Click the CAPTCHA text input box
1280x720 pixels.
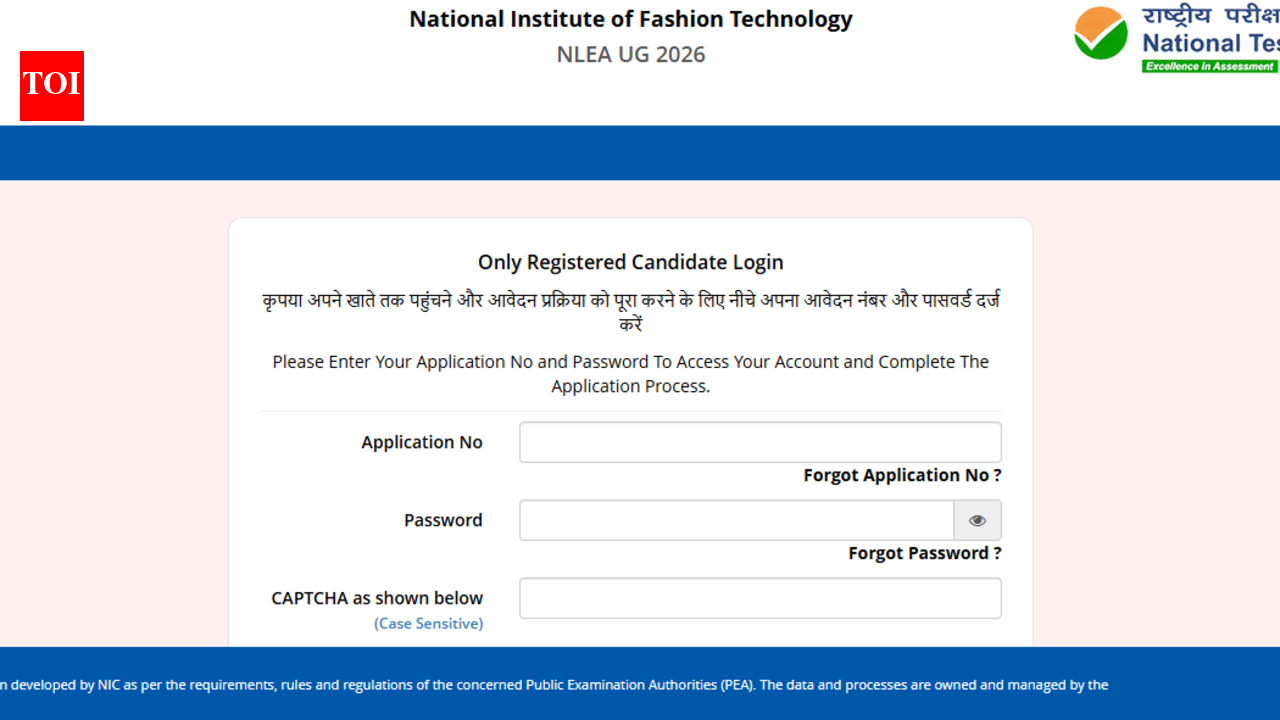[760, 598]
